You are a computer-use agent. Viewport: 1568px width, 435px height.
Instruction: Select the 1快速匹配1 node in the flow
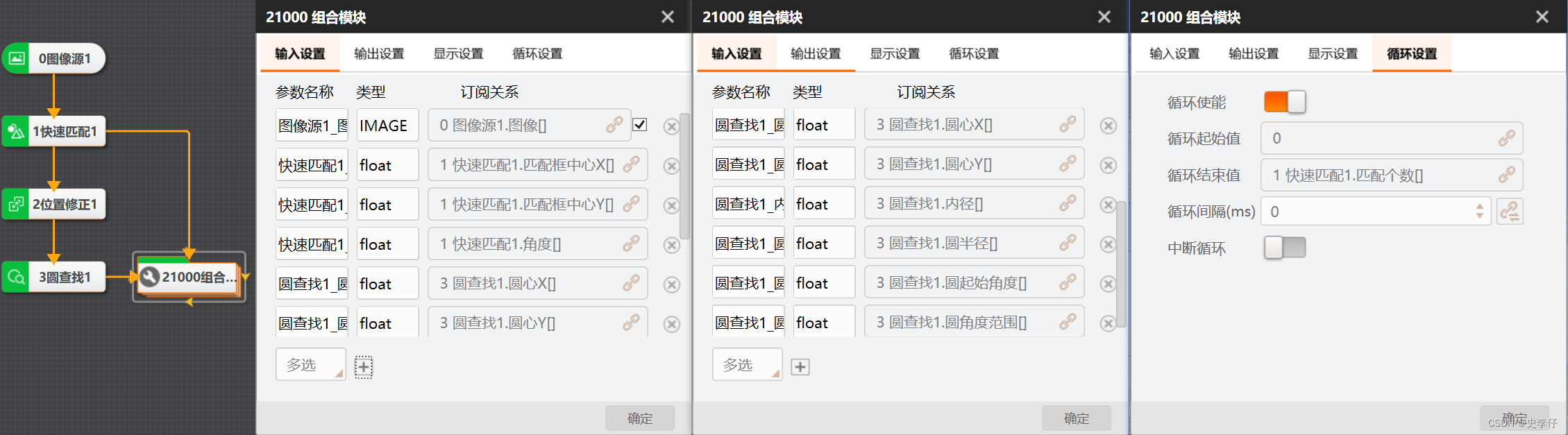pos(53,131)
